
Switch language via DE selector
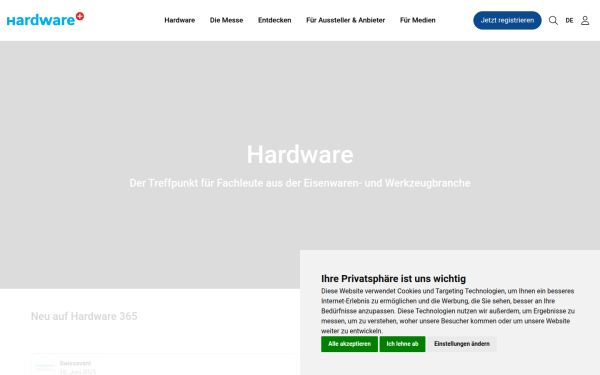(x=569, y=21)
